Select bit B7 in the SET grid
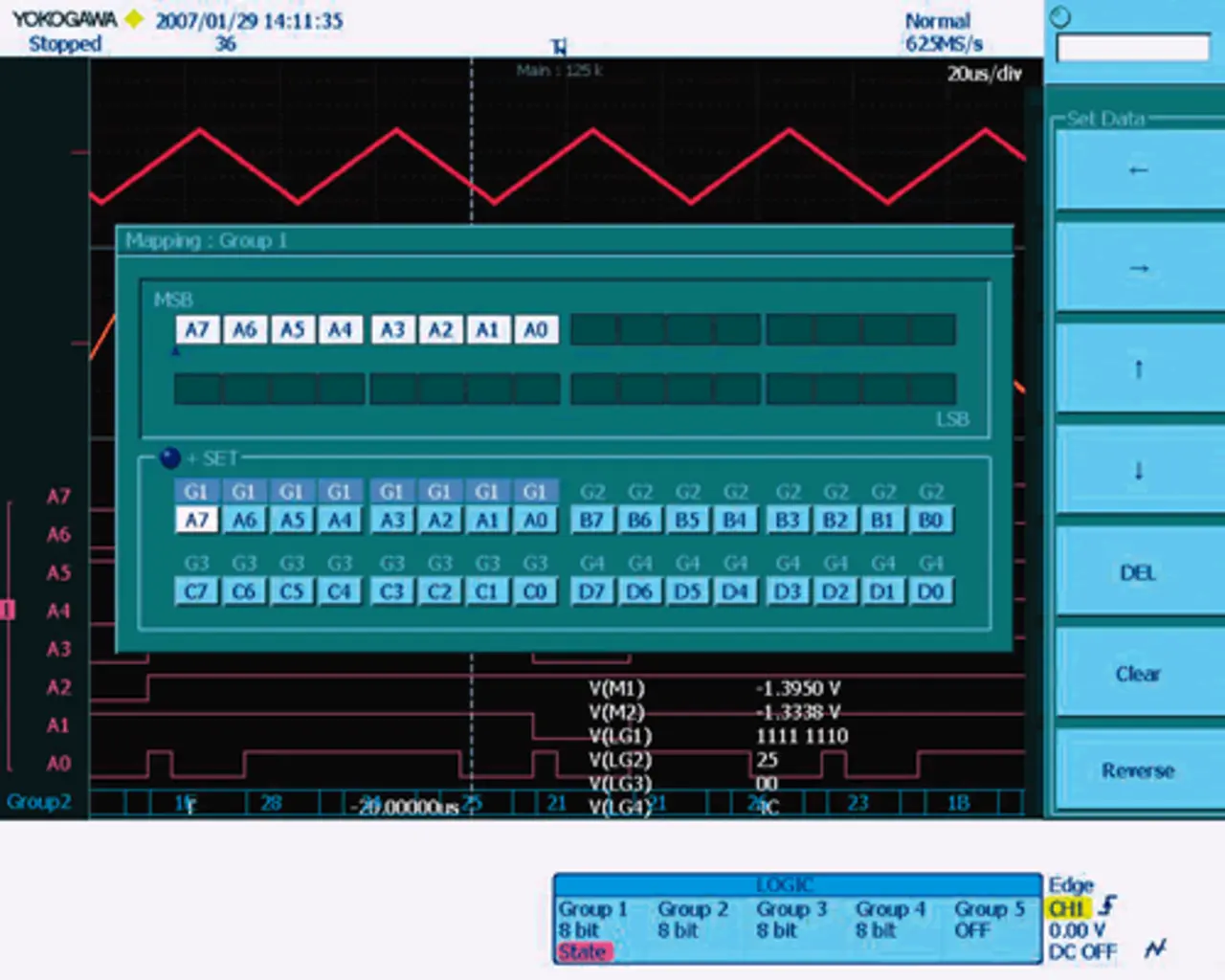Image resolution: width=1225 pixels, height=980 pixels. (x=591, y=520)
